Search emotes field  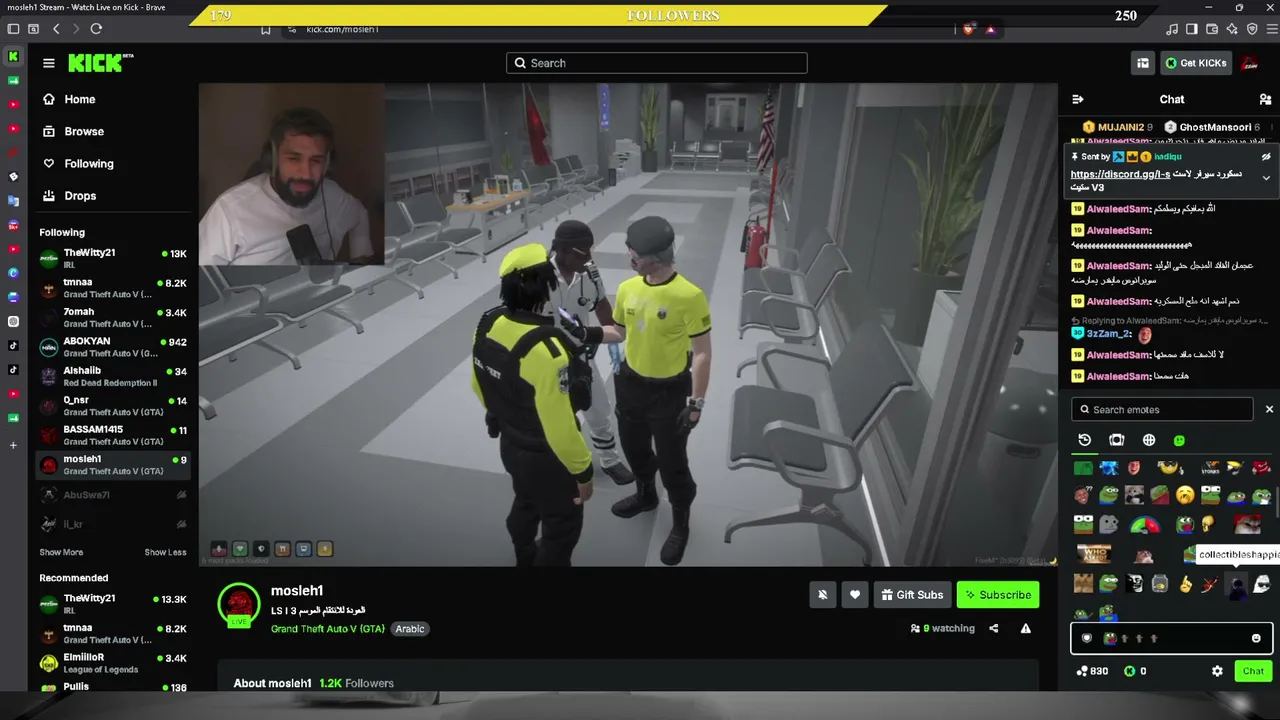click(x=1163, y=409)
